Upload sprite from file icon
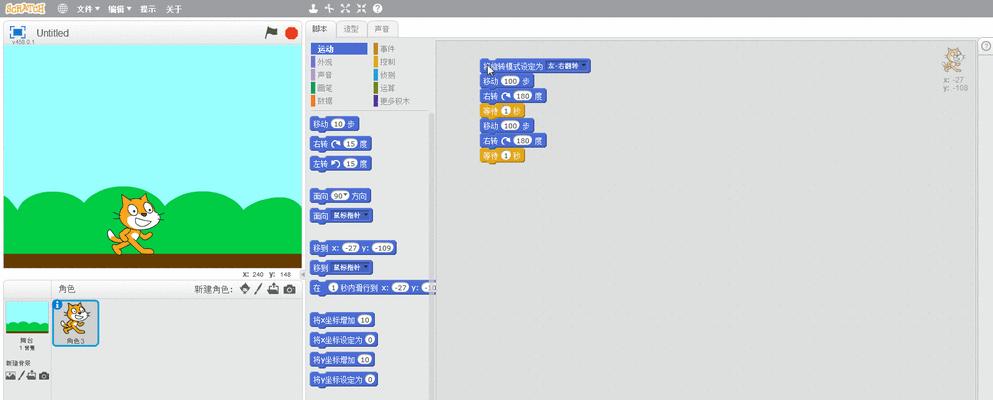 click(273, 289)
